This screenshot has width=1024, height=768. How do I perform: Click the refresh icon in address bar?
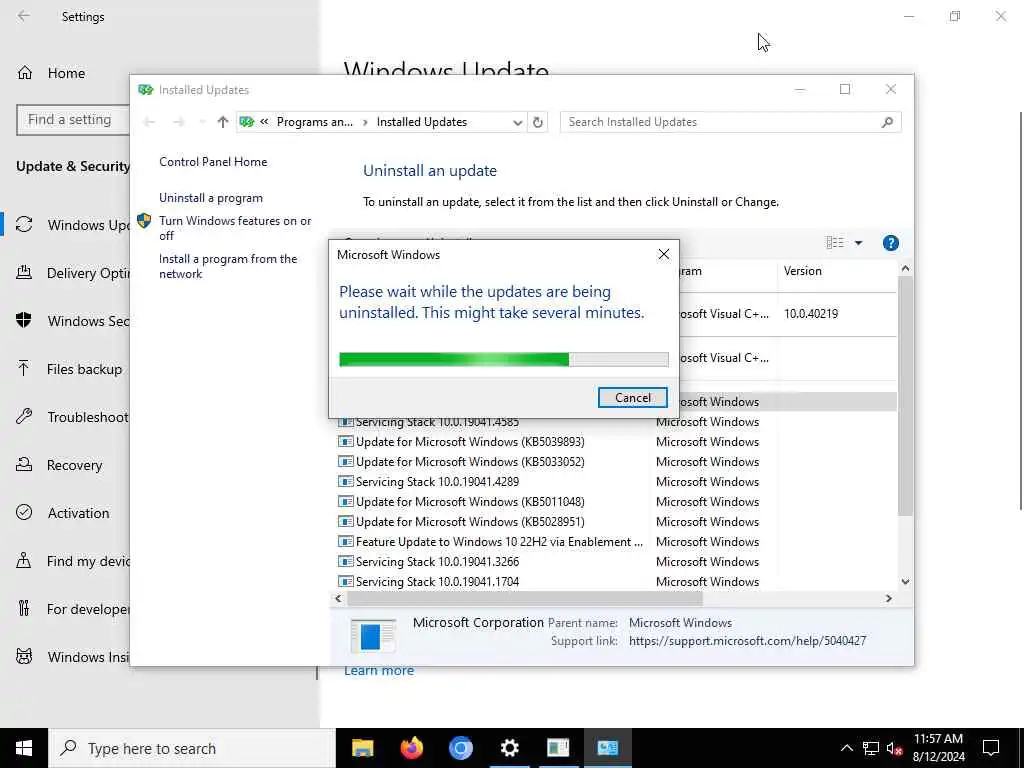537,122
